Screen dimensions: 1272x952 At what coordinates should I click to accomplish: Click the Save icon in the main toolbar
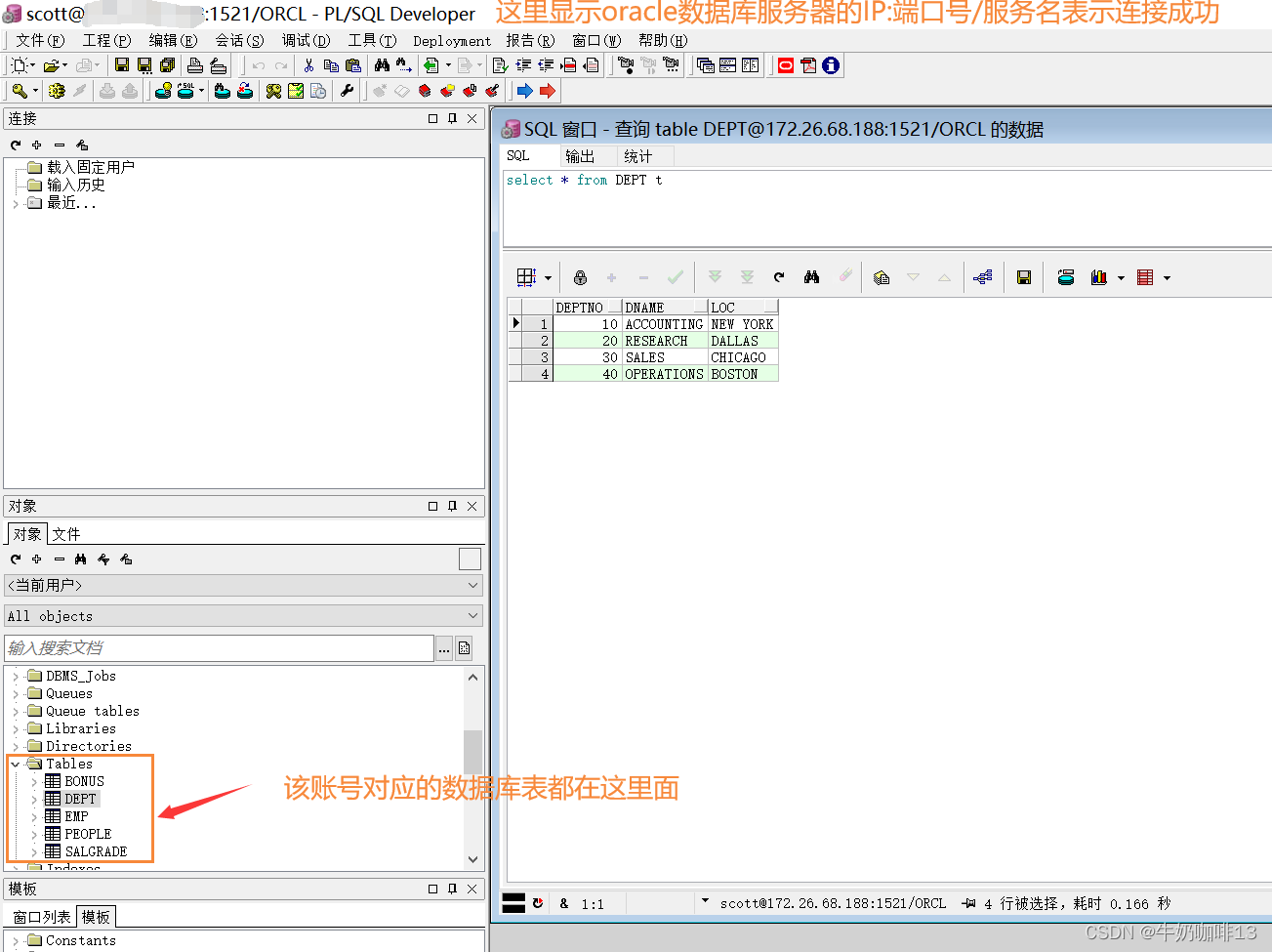point(121,65)
